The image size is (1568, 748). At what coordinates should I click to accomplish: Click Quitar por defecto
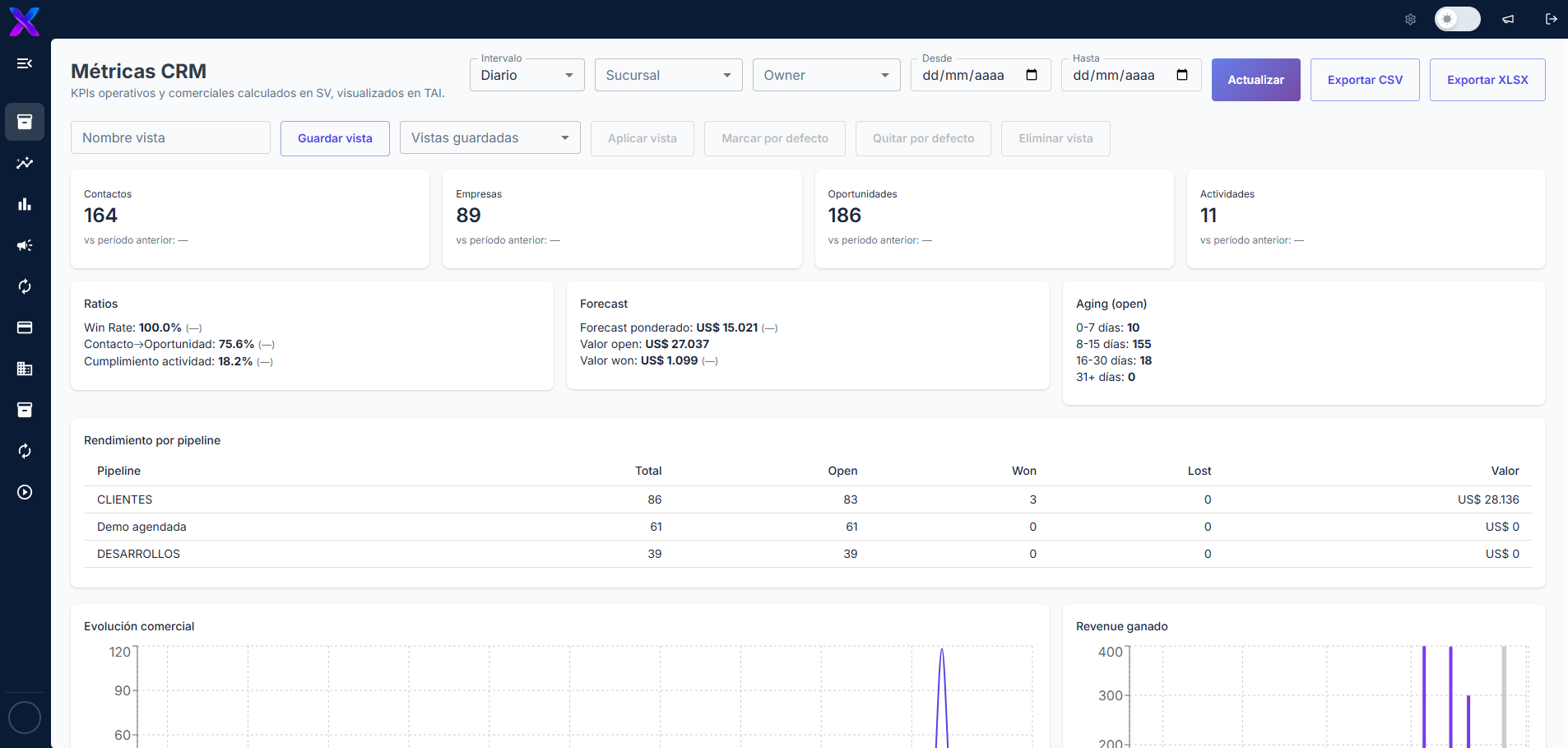923,138
